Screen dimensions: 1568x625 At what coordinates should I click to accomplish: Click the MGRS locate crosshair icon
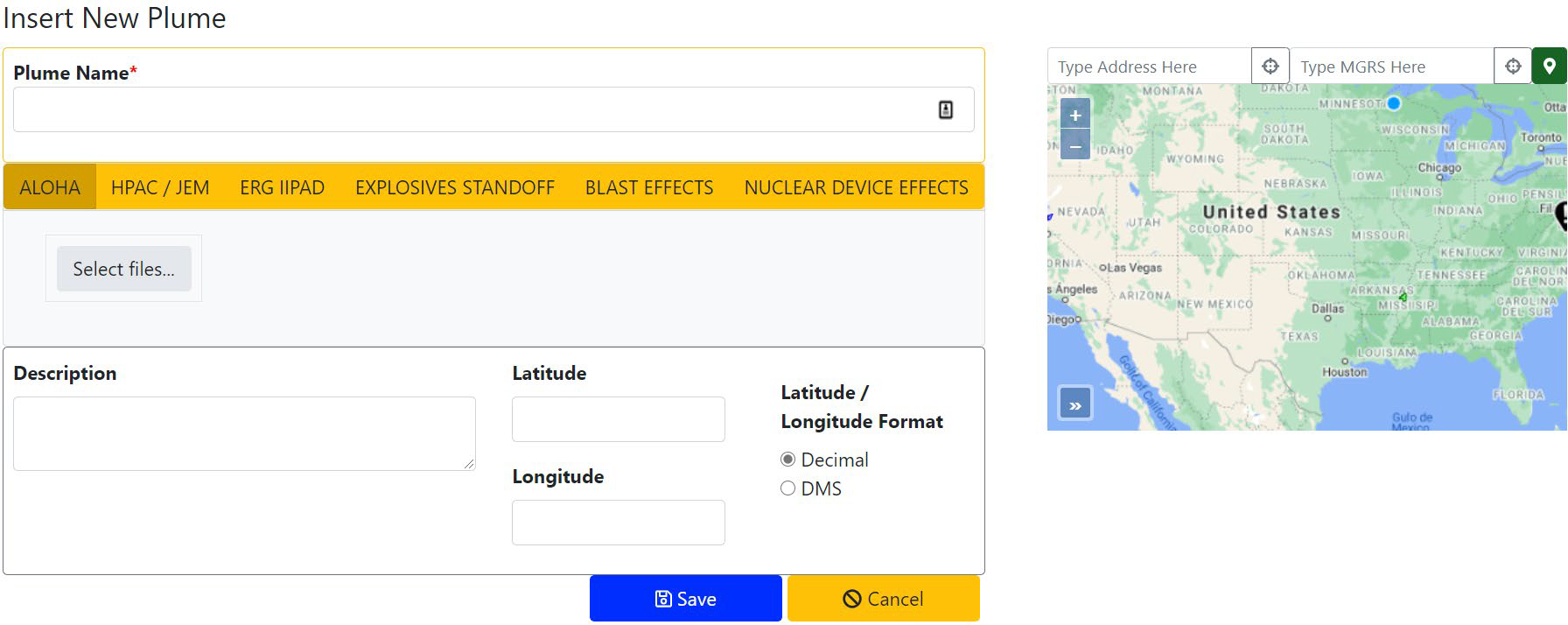(x=1512, y=67)
